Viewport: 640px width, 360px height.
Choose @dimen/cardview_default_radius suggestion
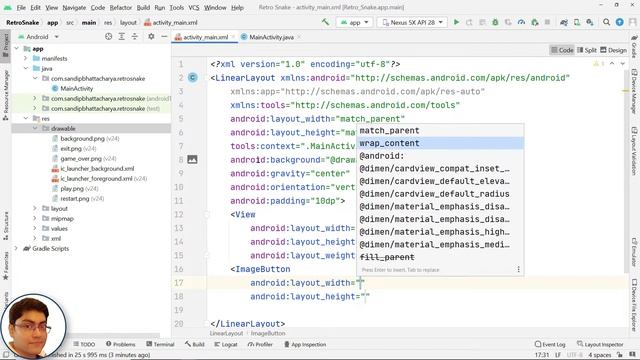[x=440, y=194]
